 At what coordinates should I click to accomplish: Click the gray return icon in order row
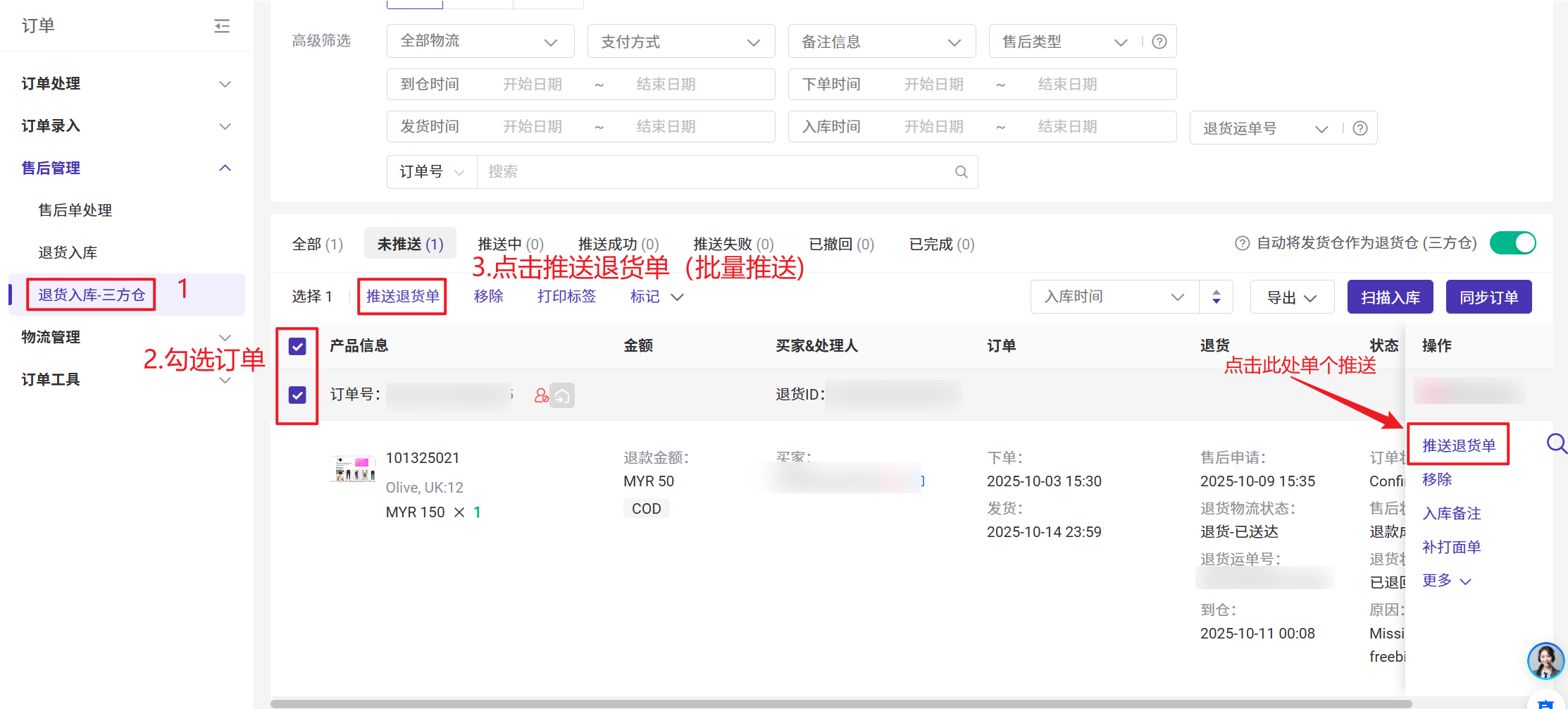pyautogui.click(x=562, y=395)
